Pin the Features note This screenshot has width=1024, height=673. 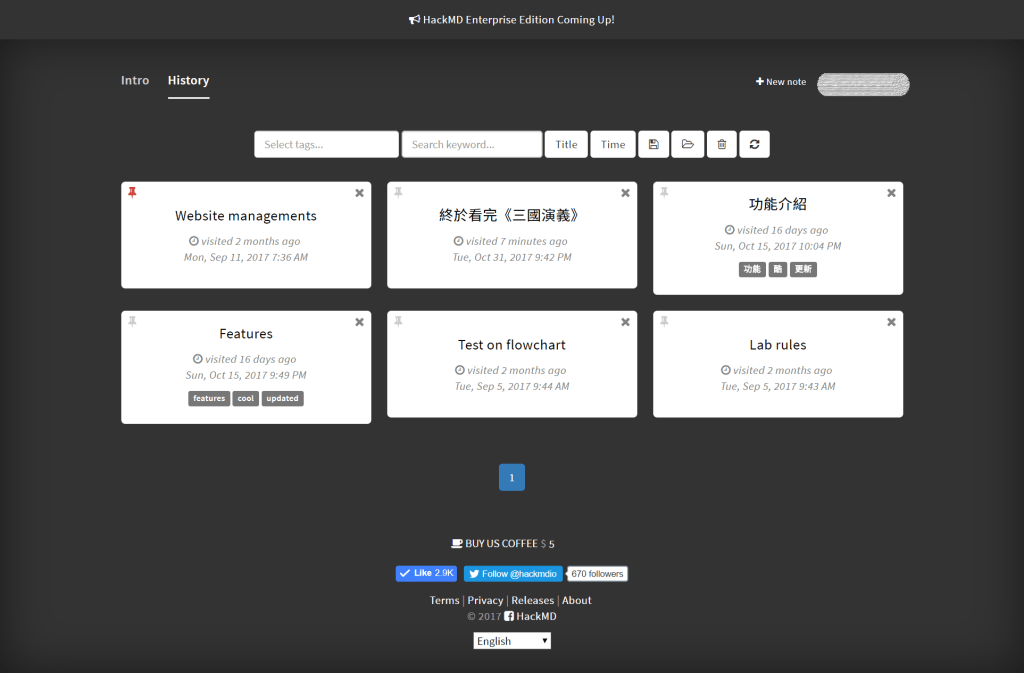132,322
